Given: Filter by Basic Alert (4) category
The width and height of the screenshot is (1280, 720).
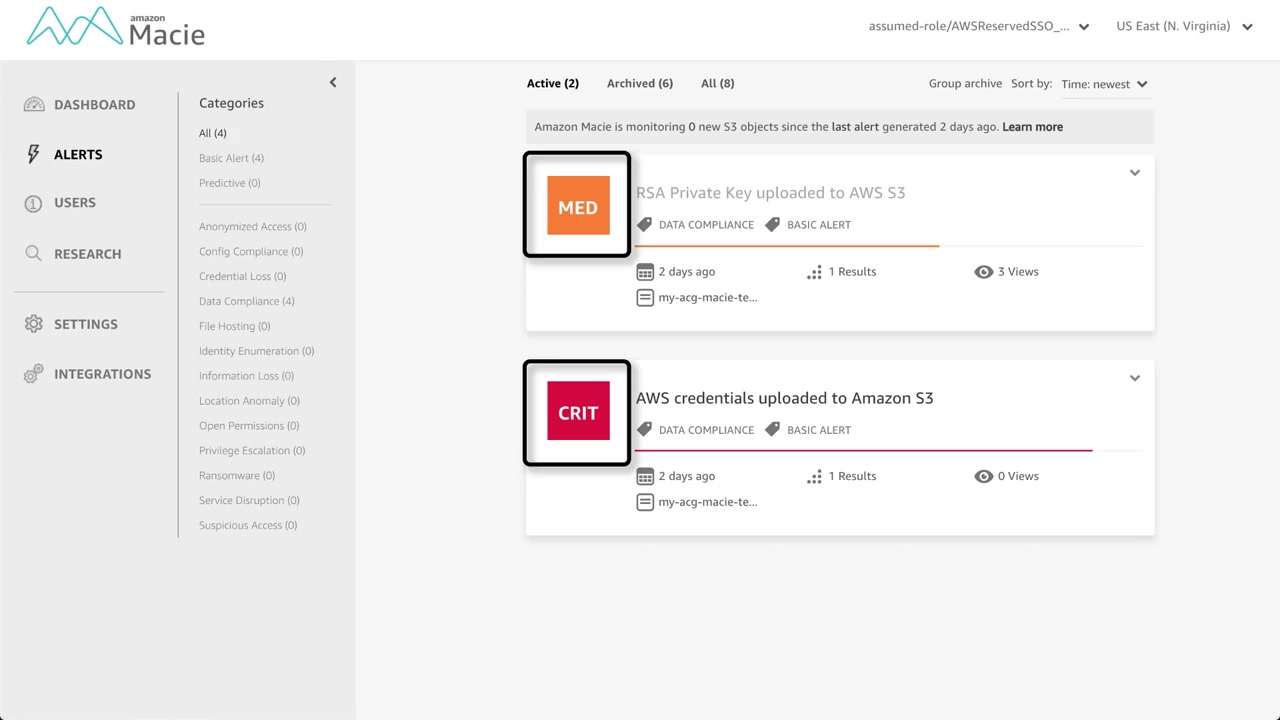Looking at the screenshot, I should [231, 158].
